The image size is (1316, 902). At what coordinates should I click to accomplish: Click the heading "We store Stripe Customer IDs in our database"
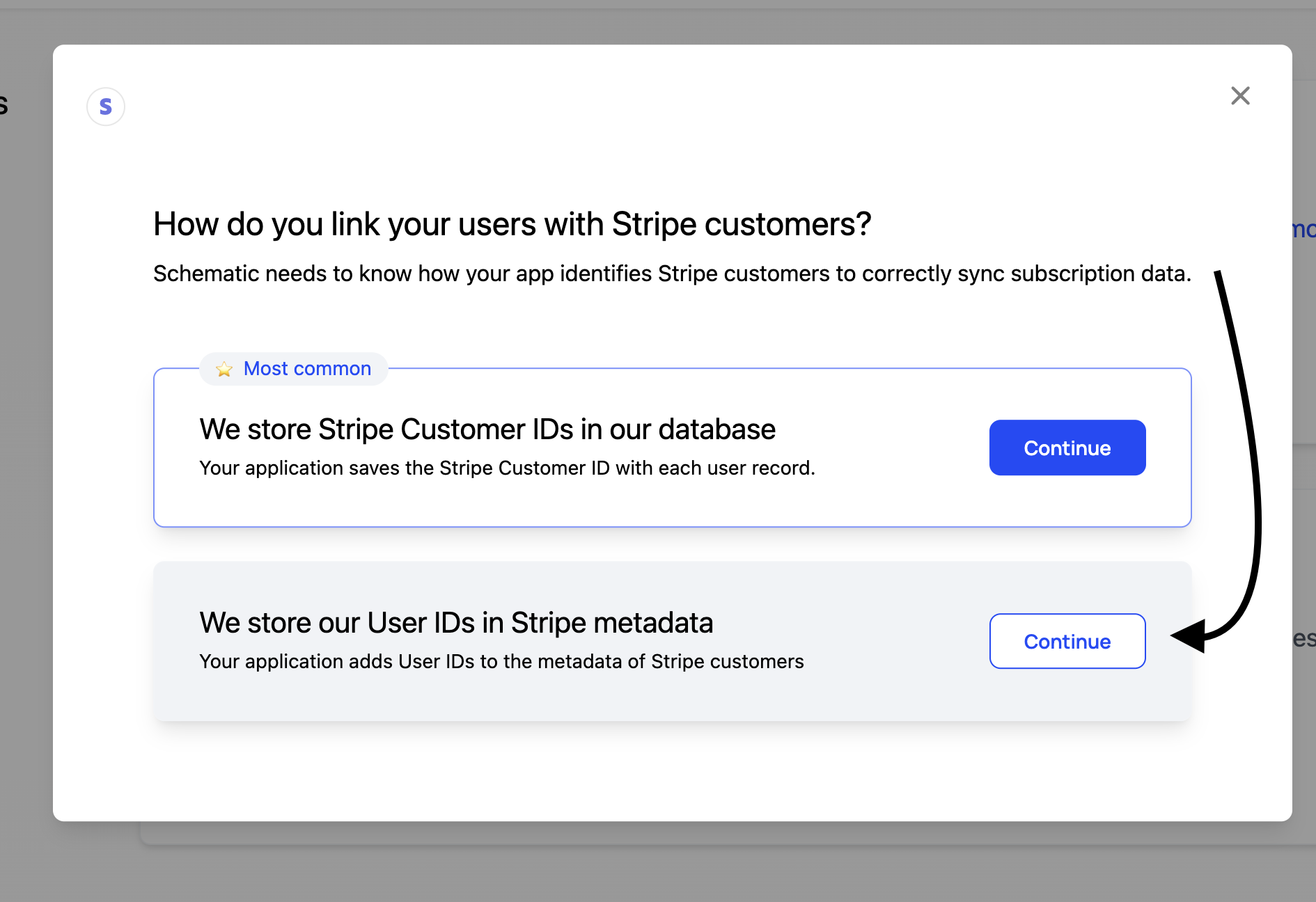click(x=487, y=429)
